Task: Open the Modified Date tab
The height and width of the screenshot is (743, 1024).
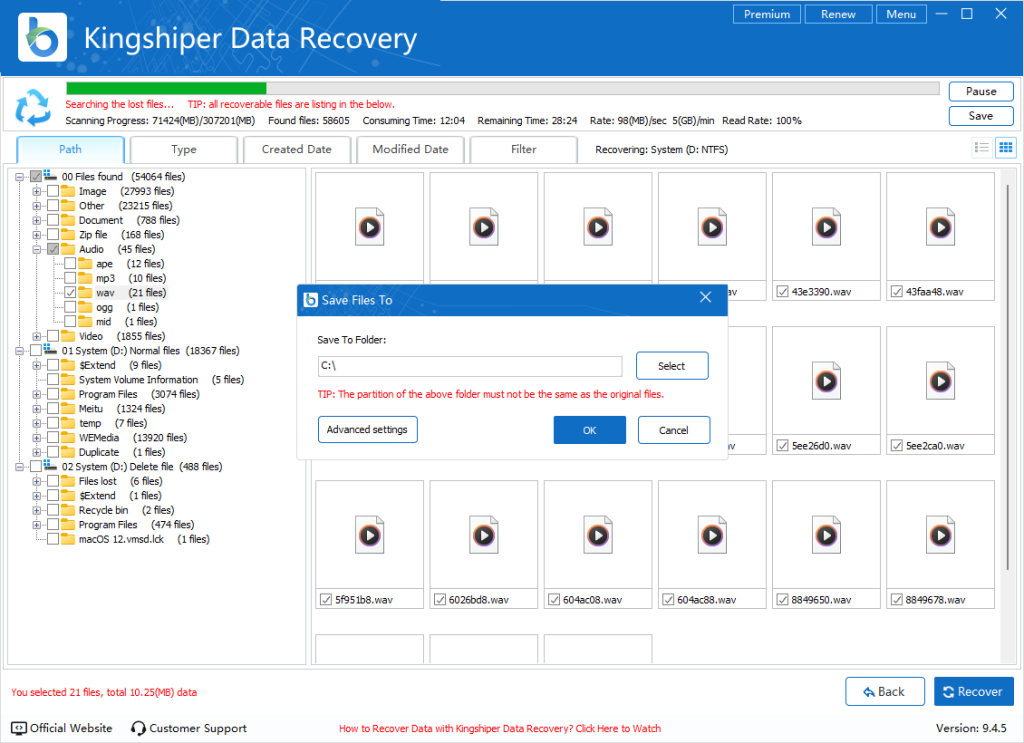Action: (410, 149)
